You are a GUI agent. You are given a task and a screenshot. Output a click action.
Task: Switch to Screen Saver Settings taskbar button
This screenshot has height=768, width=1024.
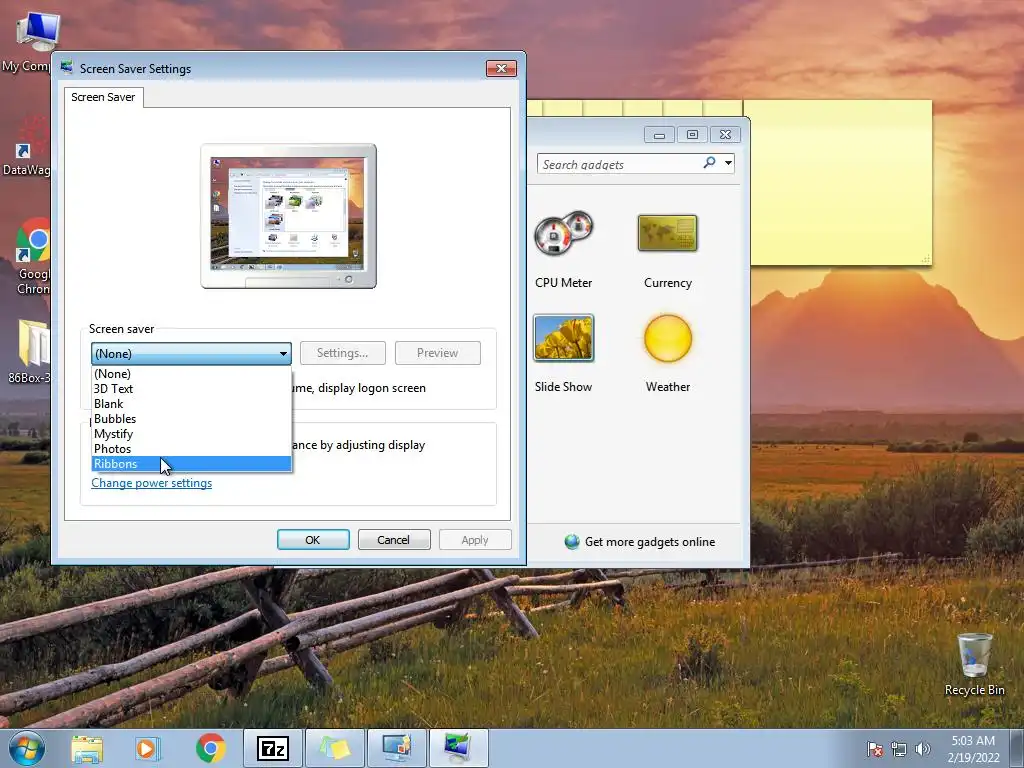(458, 748)
